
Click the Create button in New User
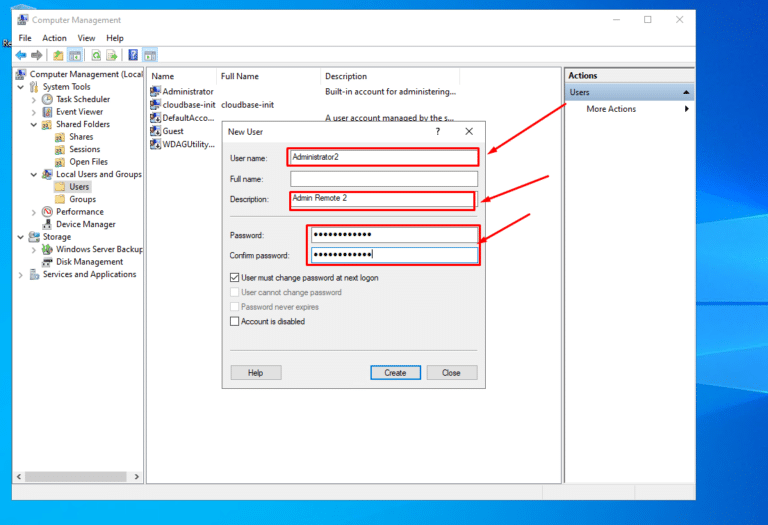[x=395, y=373]
